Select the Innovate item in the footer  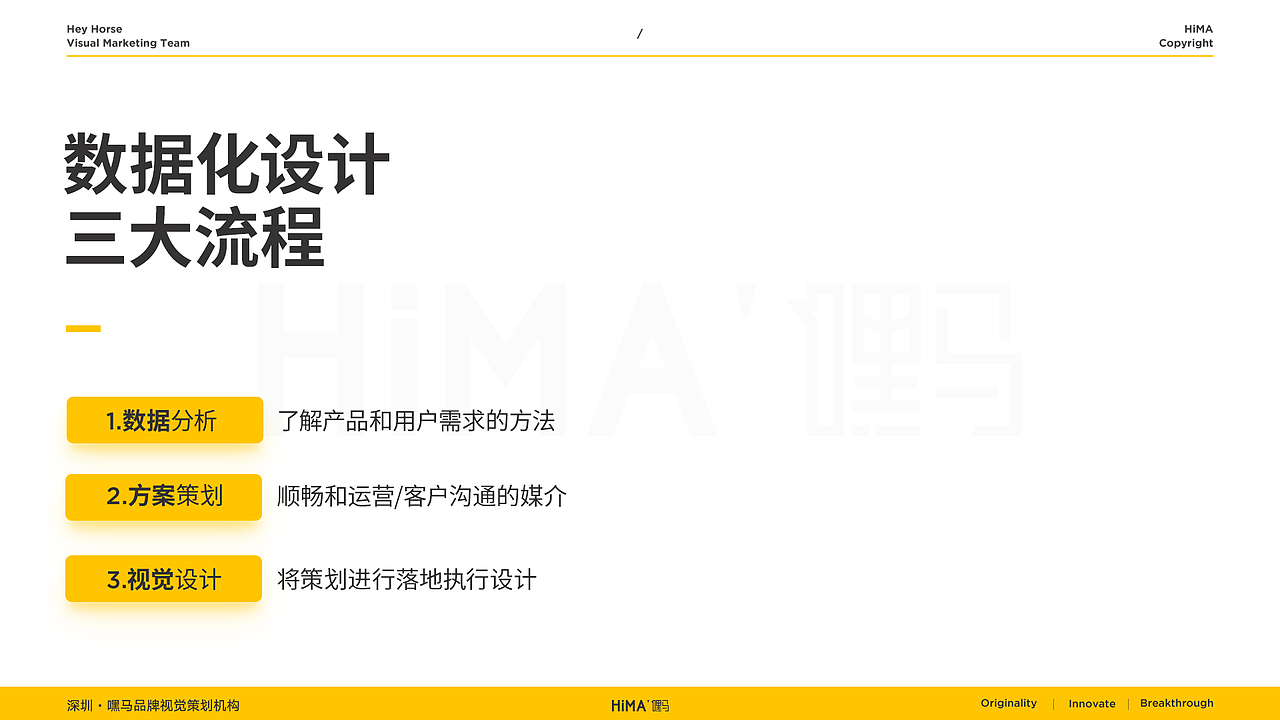pyautogui.click(x=1091, y=703)
